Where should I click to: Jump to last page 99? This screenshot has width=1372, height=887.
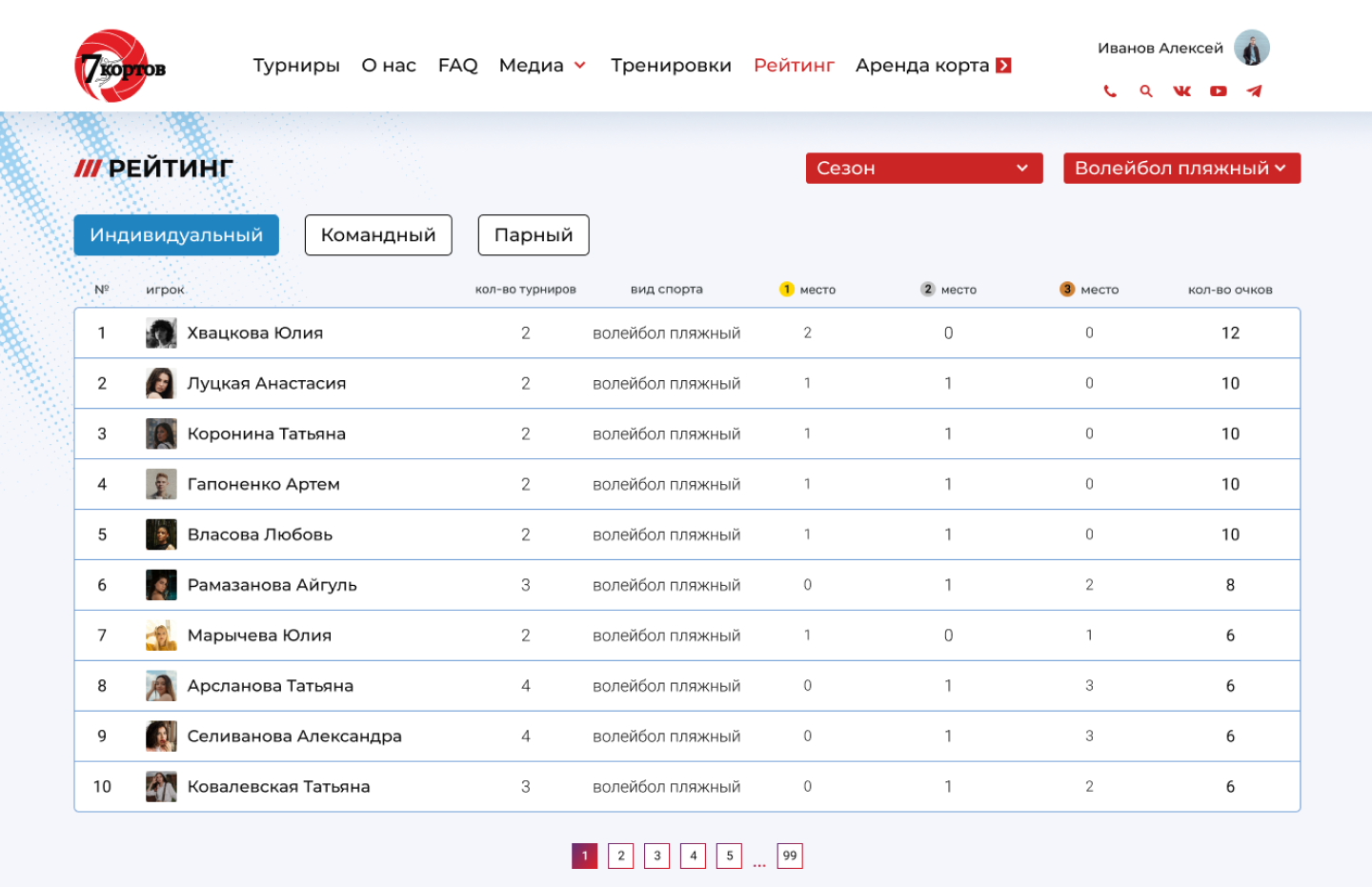(790, 856)
